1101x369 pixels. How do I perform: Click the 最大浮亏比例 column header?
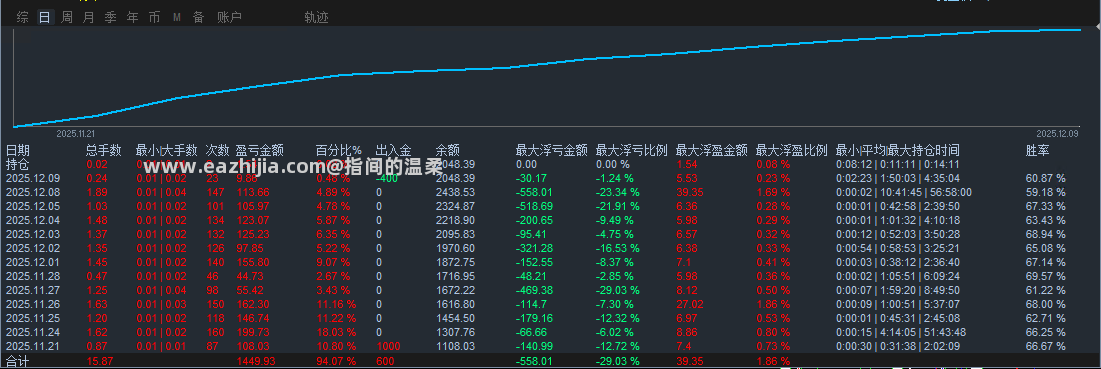click(x=631, y=150)
